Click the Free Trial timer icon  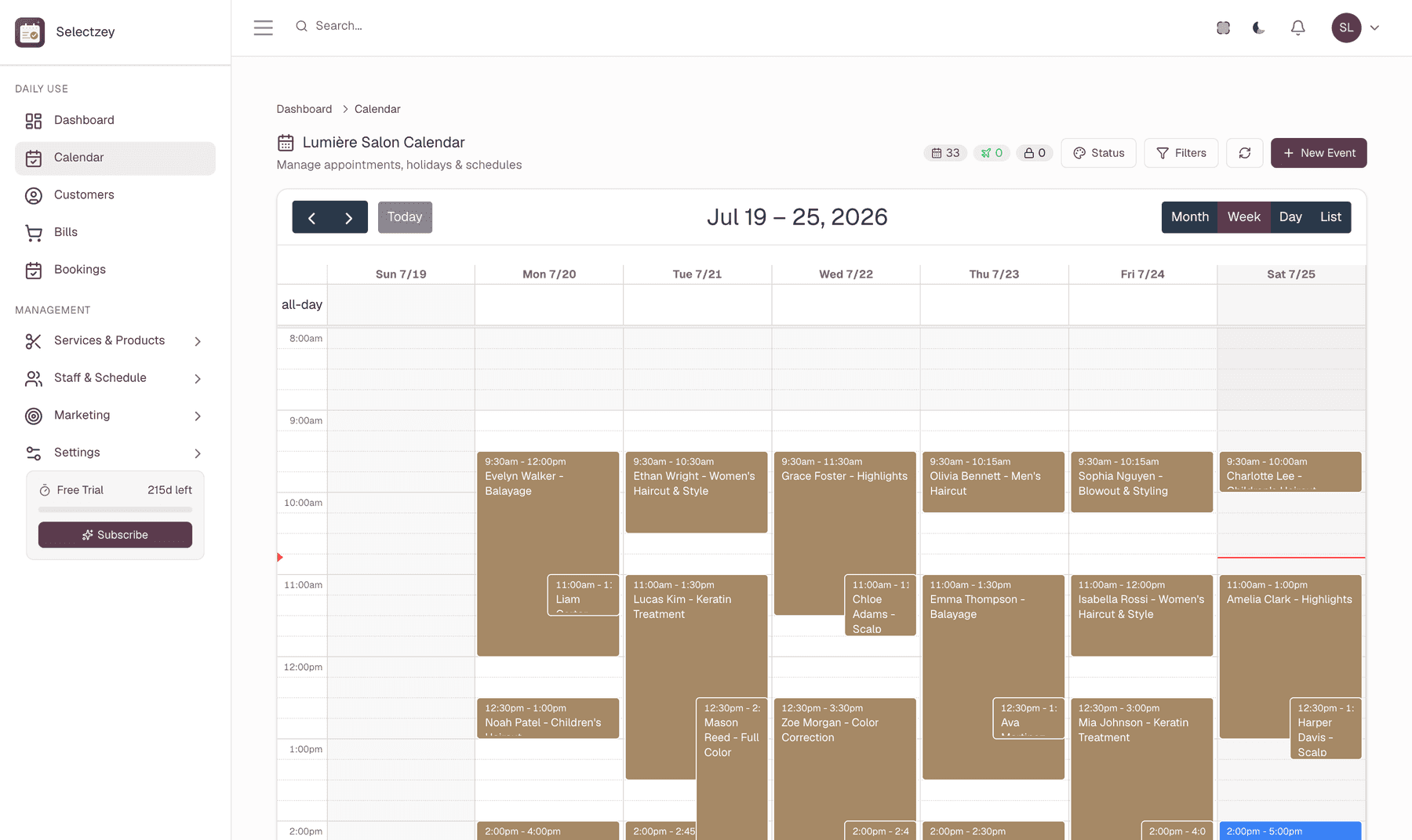coord(45,490)
